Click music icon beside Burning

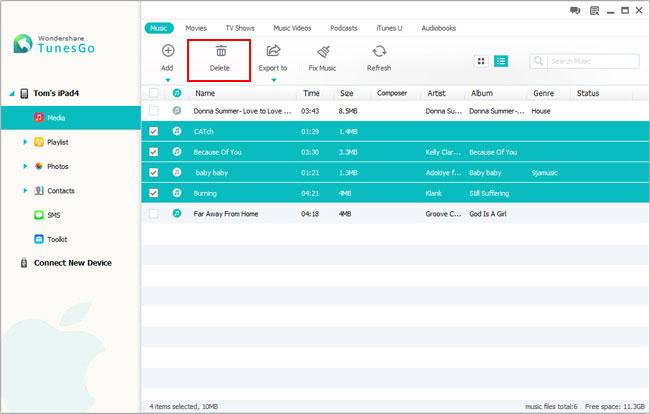point(177,193)
